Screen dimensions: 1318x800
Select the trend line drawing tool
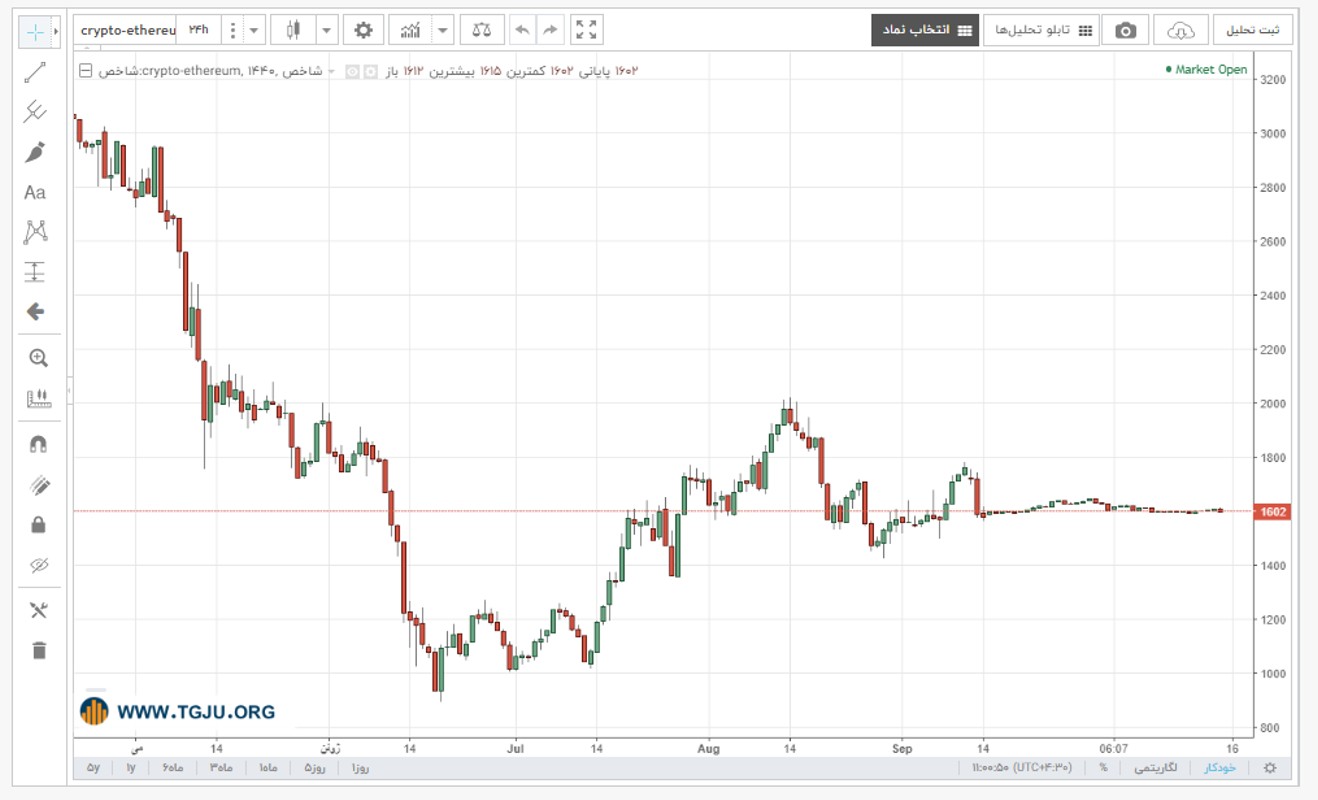point(36,72)
